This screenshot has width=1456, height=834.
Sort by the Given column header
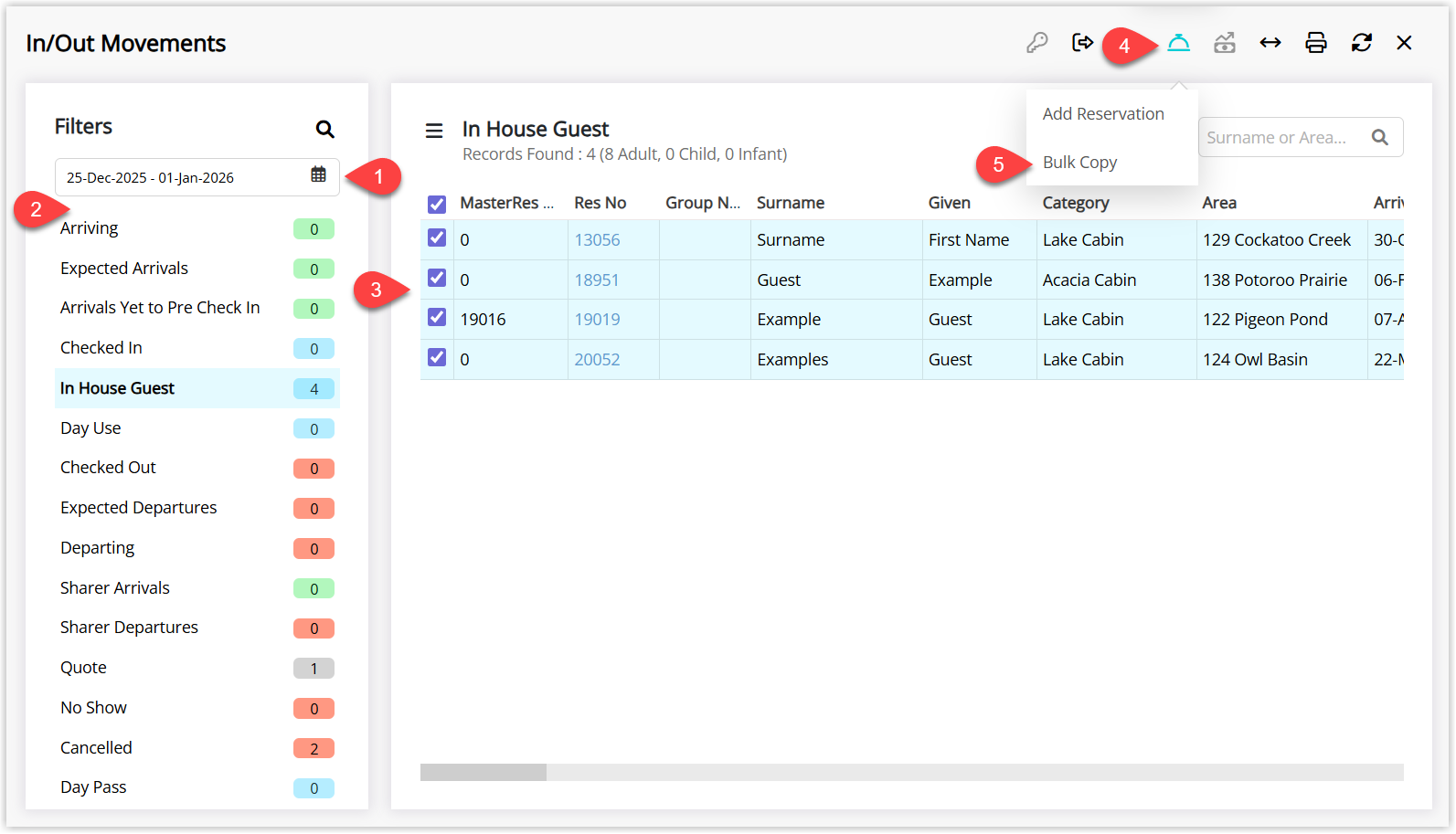[950, 203]
